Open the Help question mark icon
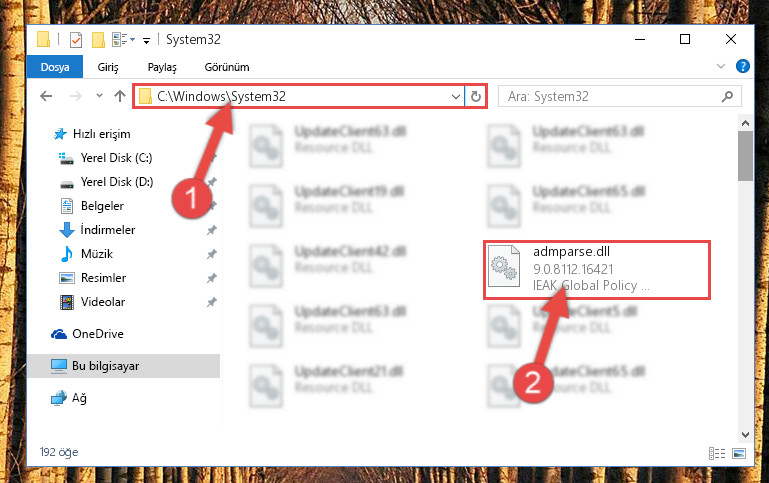769x483 pixels. [x=743, y=66]
